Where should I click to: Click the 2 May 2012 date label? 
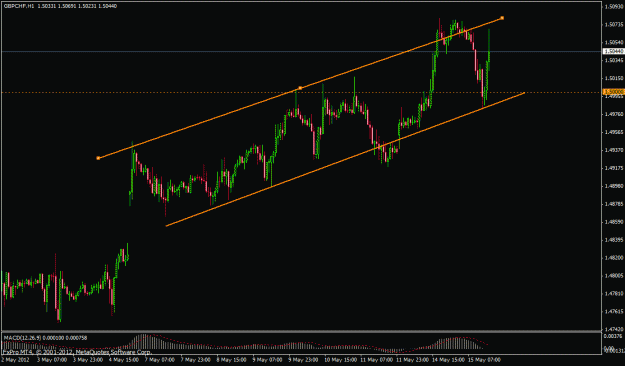point(15,360)
